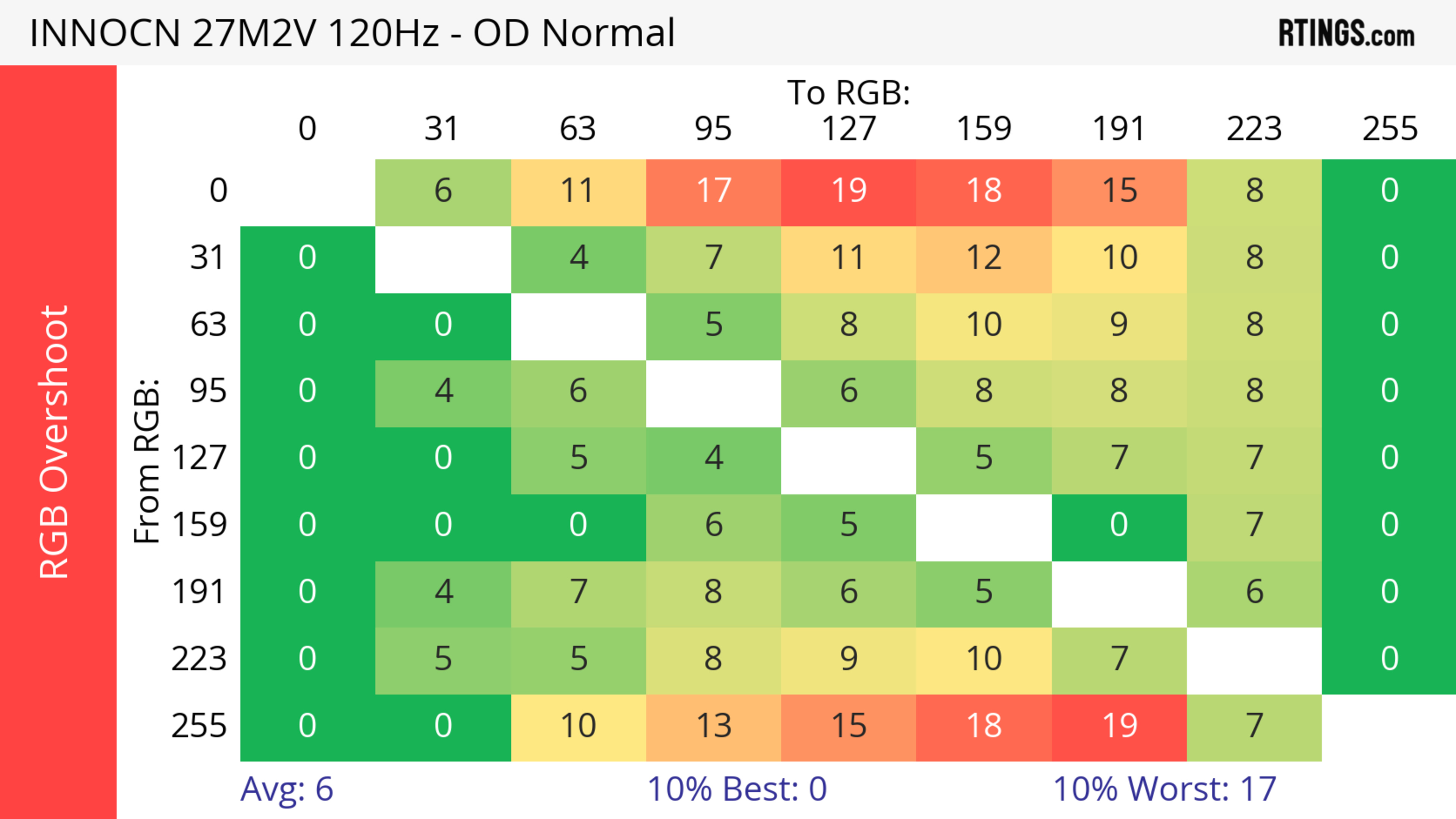Image resolution: width=1456 pixels, height=819 pixels.
Task: Click the 255 column header
Action: tap(1389, 129)
